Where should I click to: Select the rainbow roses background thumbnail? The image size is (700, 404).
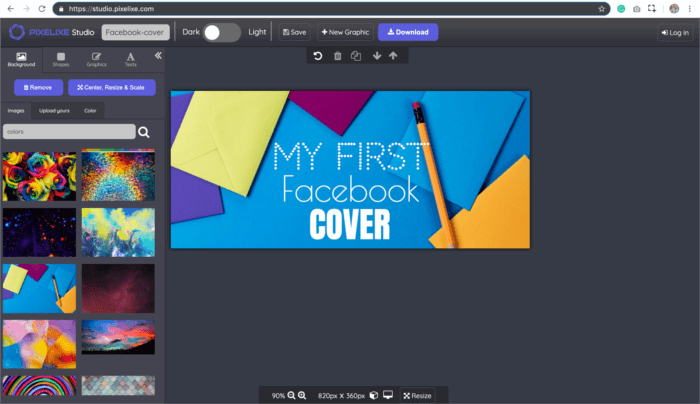coord(39,177)
